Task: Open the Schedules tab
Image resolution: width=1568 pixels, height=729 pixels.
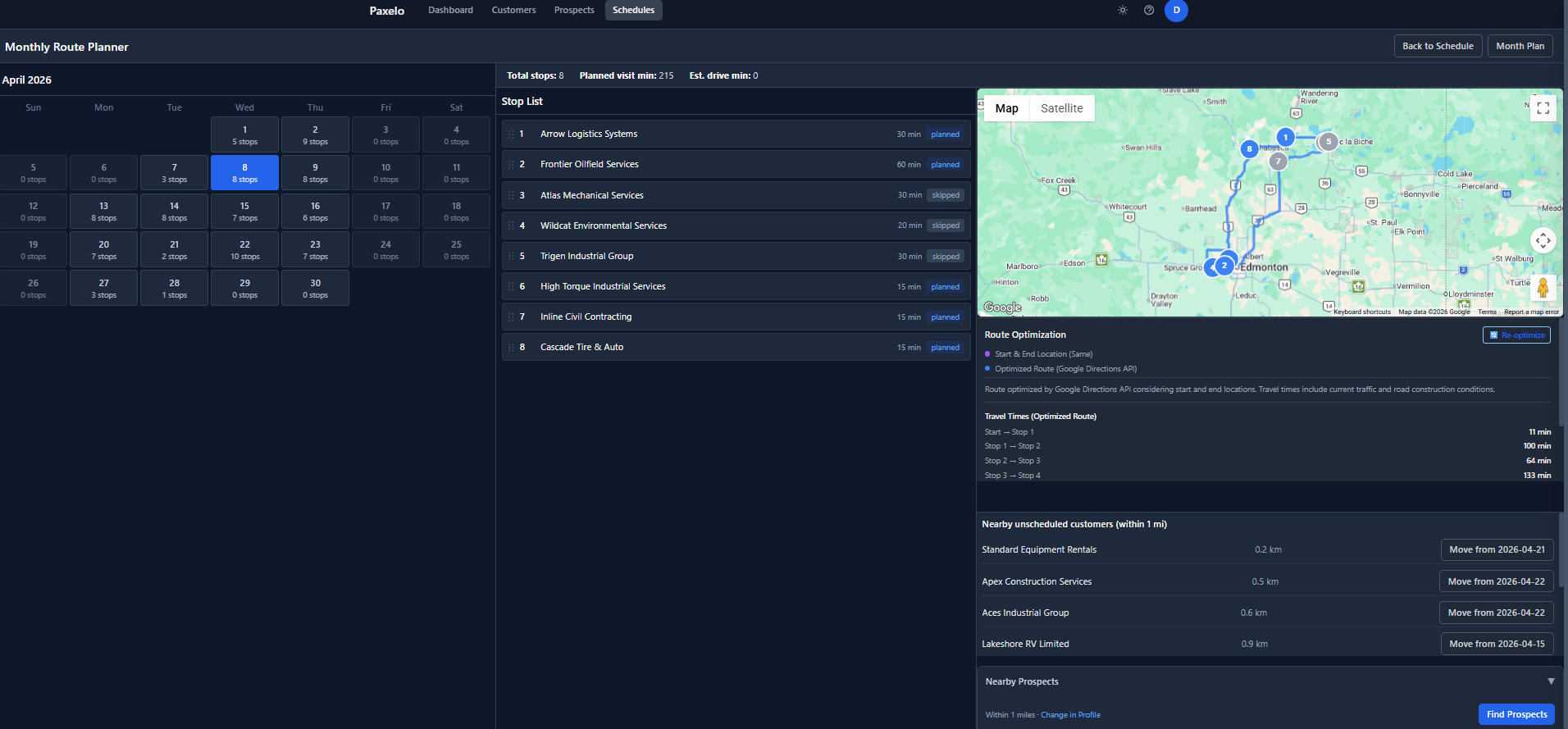Action: point(633,11)
